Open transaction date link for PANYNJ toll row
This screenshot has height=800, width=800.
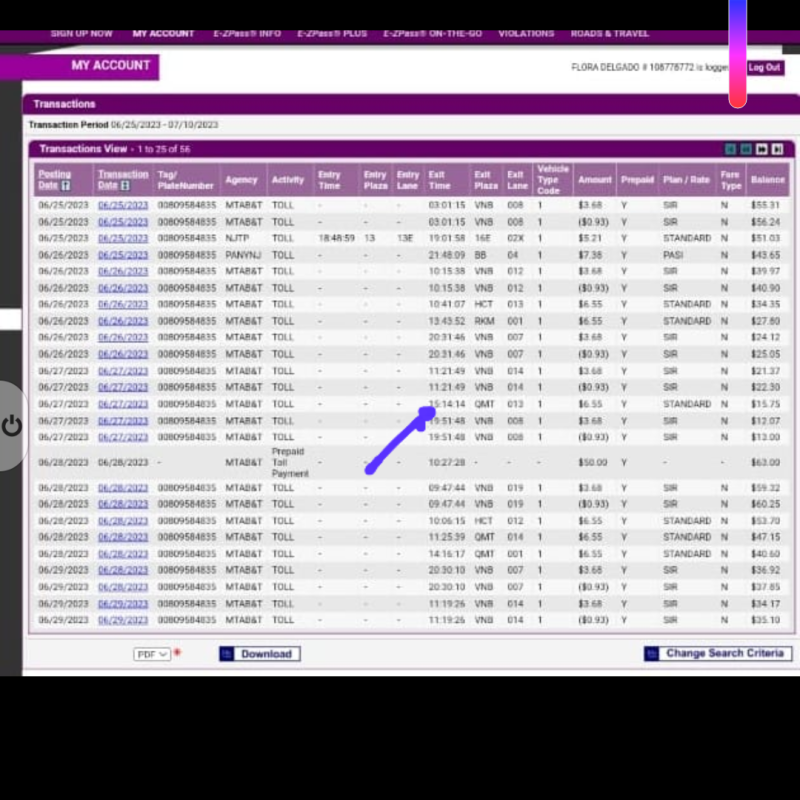[123, 255]
